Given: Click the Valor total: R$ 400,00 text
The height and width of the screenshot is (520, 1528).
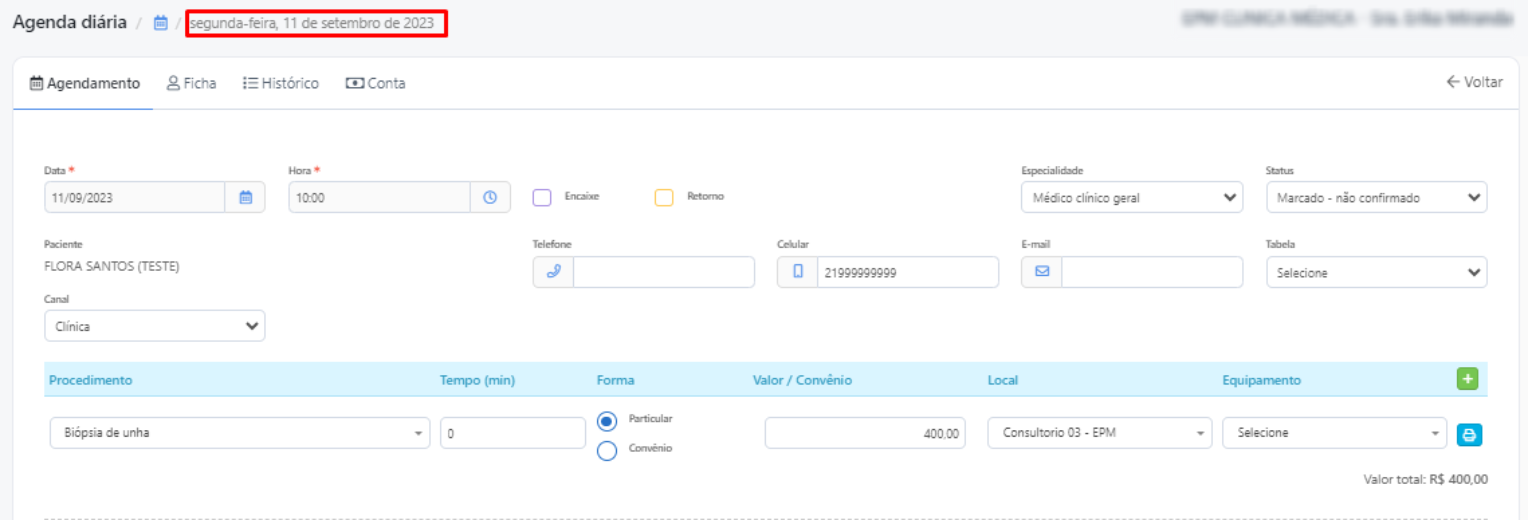Looking at the screenshot, I should 1426,480.
